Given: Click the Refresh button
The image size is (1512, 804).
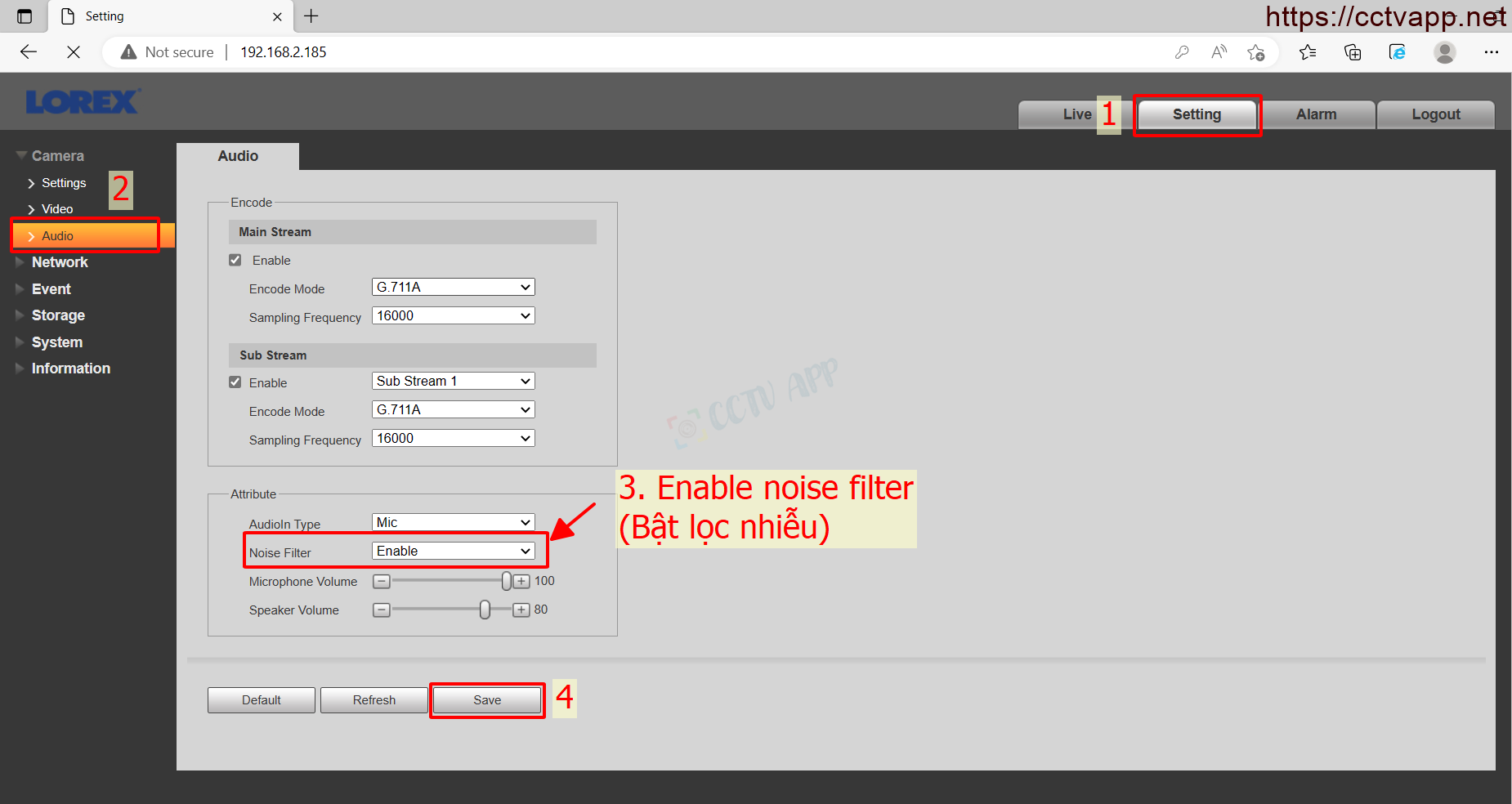Looking at the screenshot, I should pyautogui.click(x=374, y=700).
